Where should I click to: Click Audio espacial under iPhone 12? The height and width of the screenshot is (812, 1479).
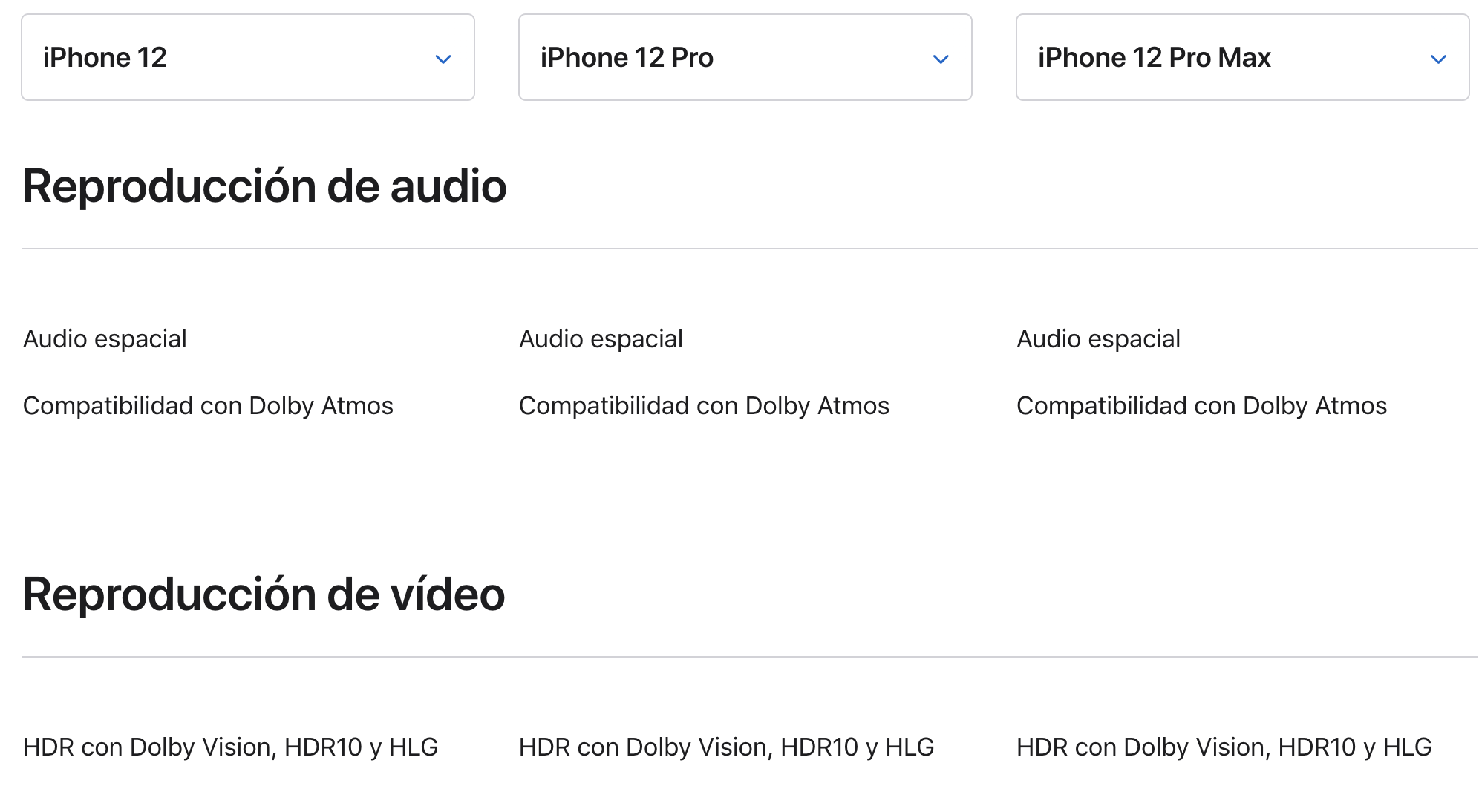[x=105, y=338]
